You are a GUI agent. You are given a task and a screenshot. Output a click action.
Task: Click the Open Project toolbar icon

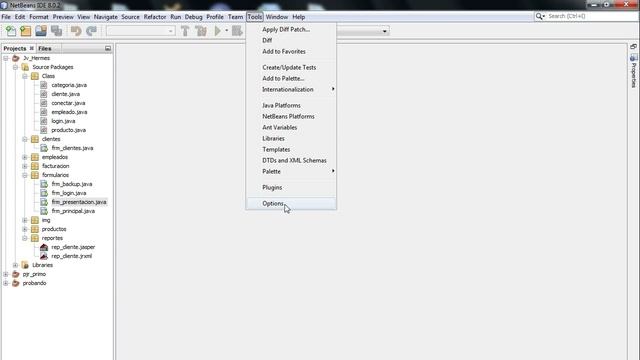click(x=41, y=31)
